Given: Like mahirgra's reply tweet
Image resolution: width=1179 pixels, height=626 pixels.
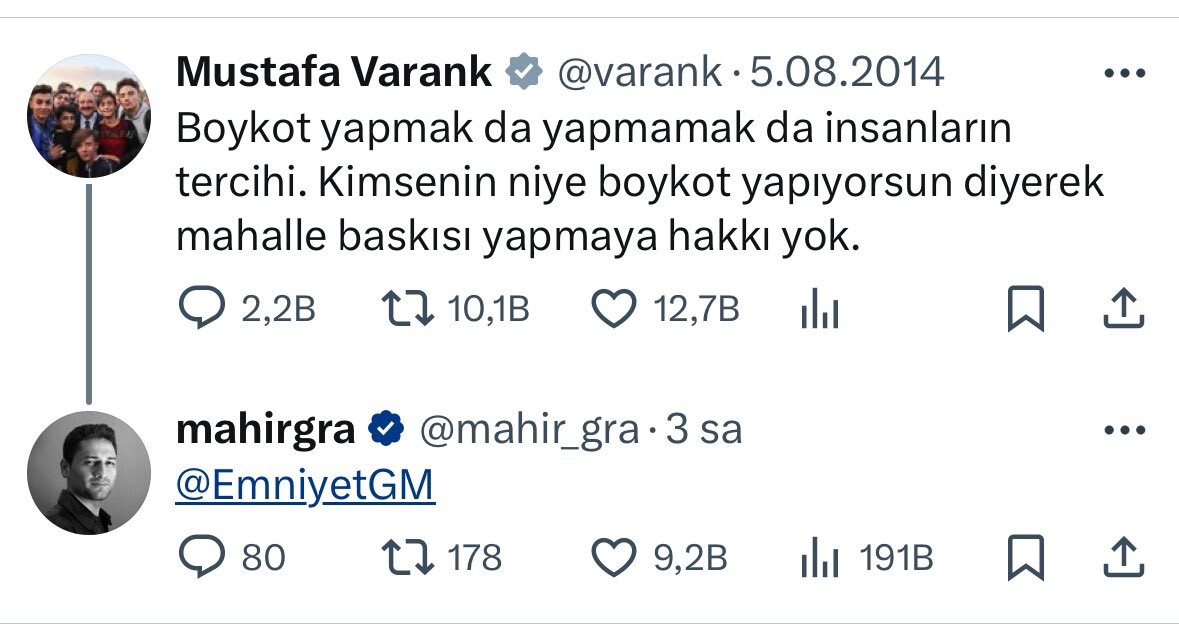Looking at the screenshot, I should pos(615,558).
